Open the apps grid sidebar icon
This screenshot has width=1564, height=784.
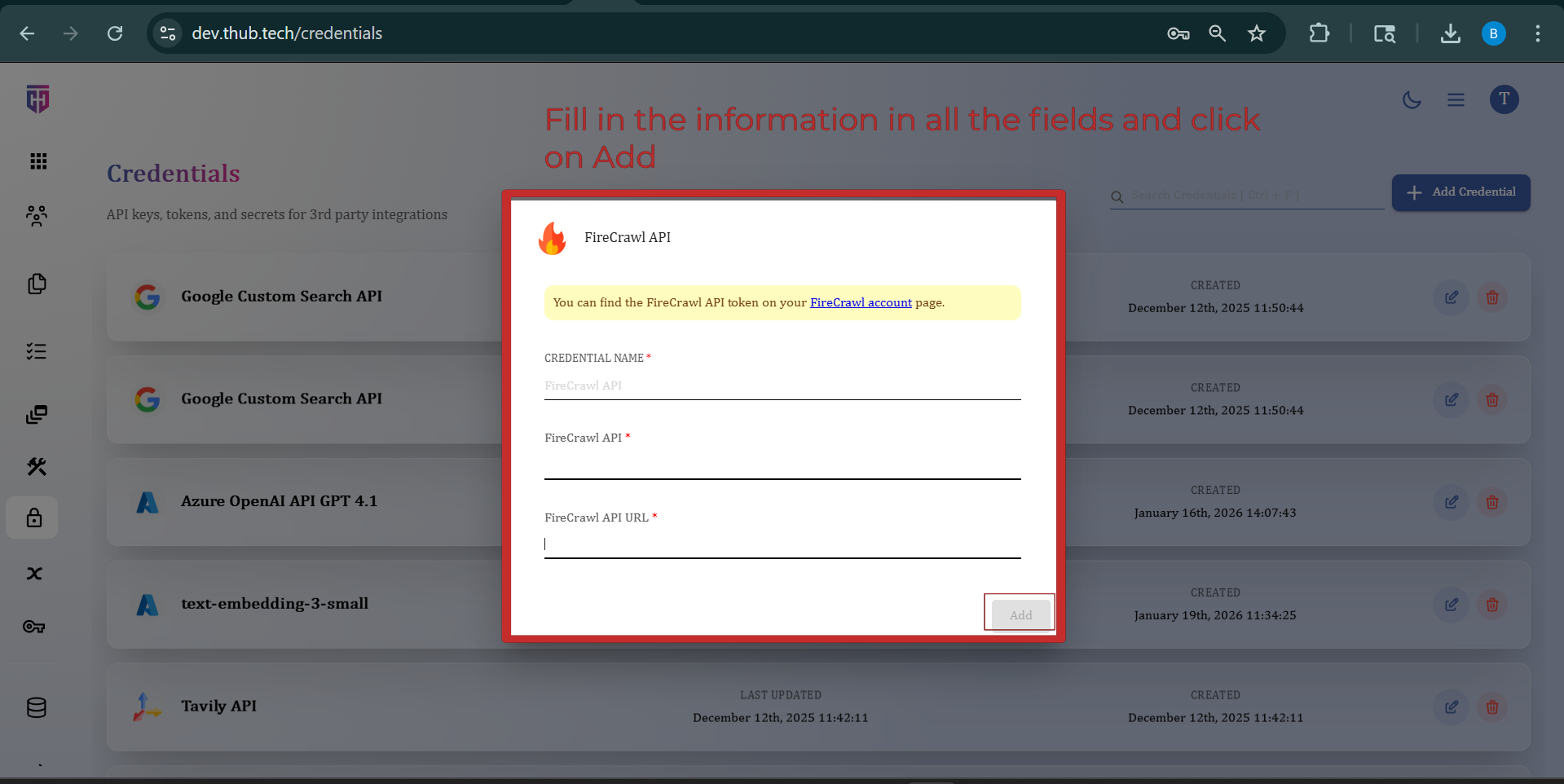click(37, 161)
